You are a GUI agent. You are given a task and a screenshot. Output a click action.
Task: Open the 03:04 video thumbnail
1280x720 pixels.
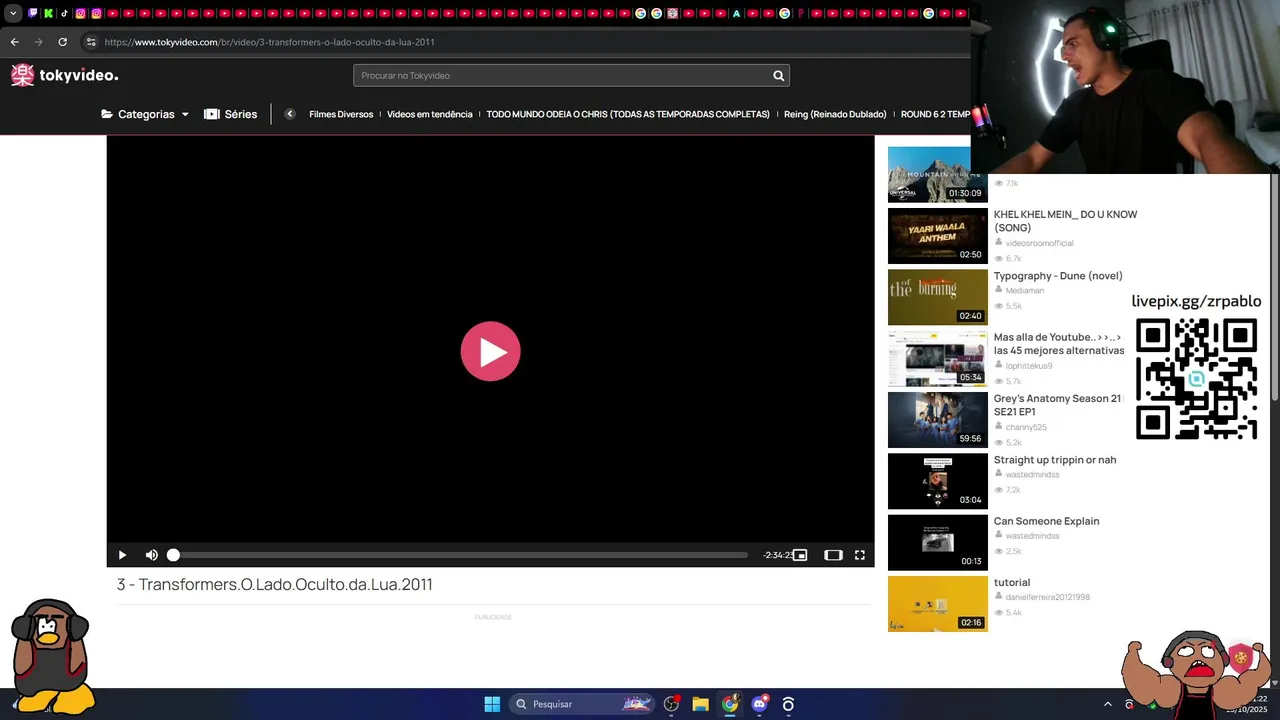[x=937, y=481]
